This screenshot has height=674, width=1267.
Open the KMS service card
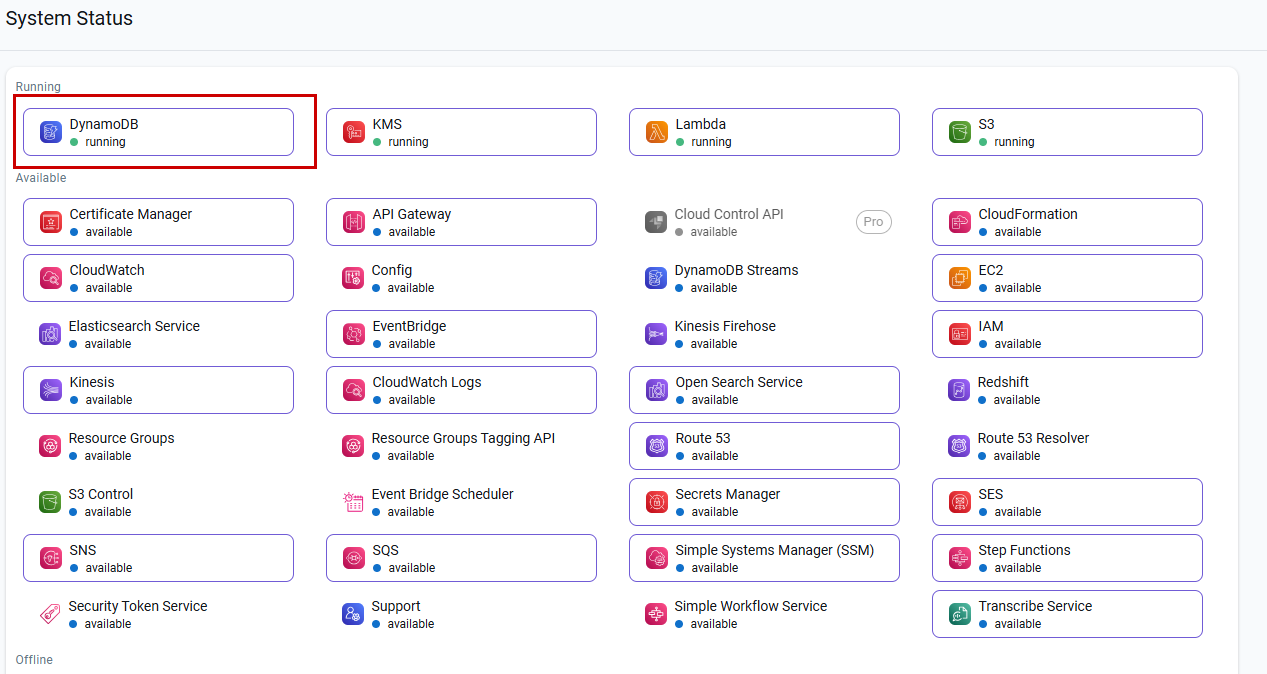(461, 132)
